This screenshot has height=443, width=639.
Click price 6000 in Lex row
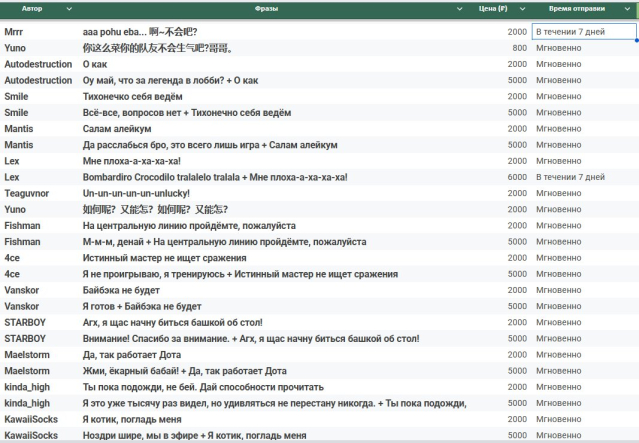[517, 177]
